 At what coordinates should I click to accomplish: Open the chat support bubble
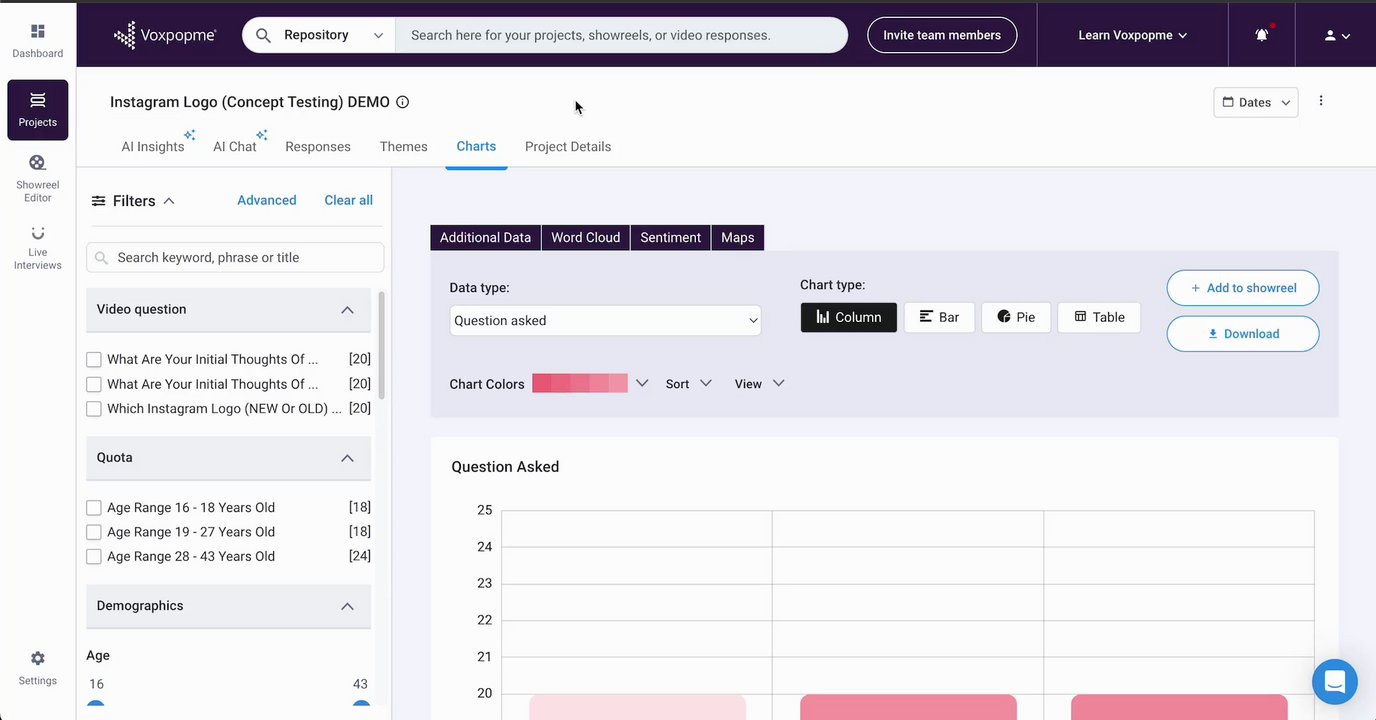pyautogui.click(x=1335, y=682)
